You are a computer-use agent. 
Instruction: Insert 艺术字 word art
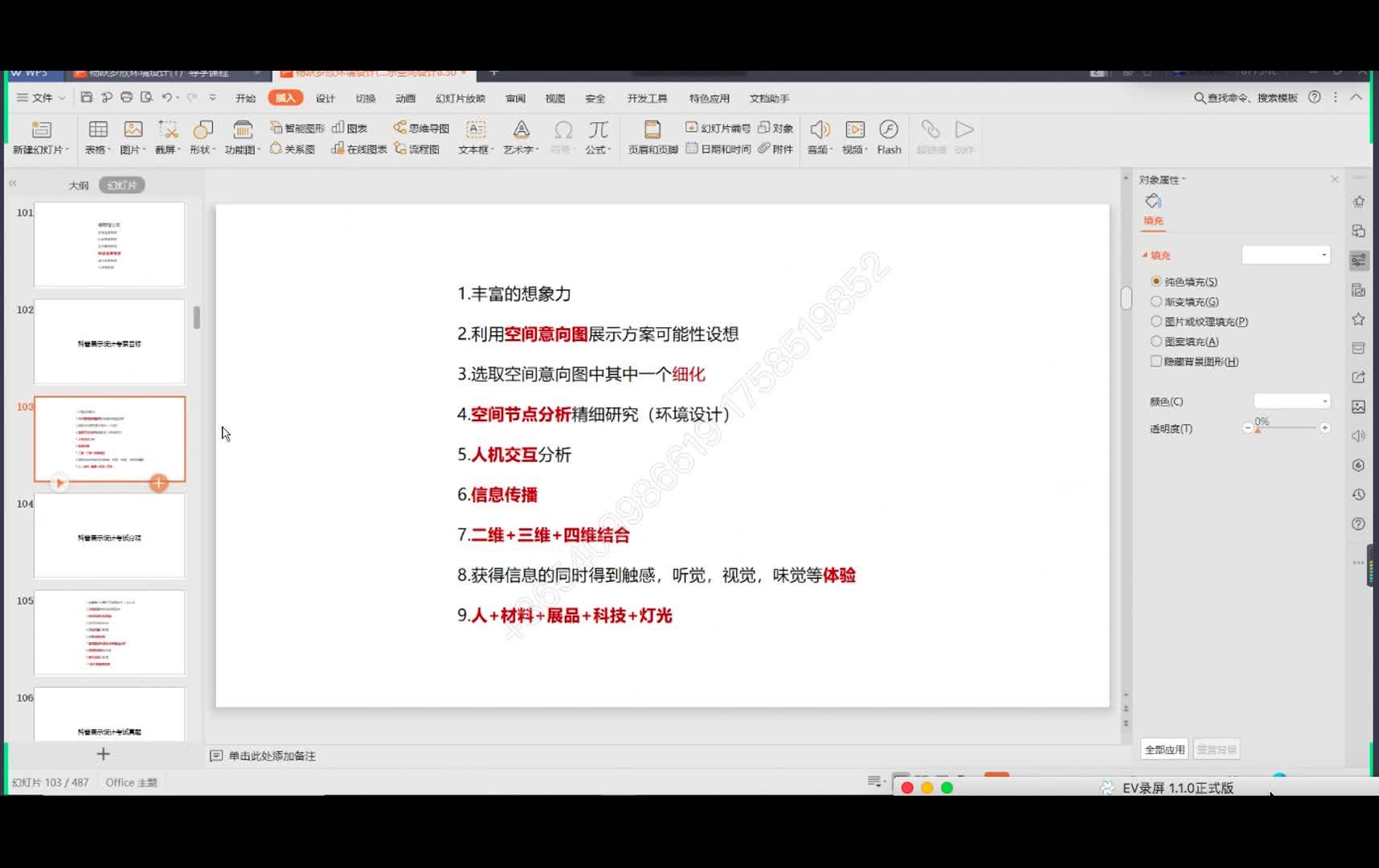click(522, 137)
